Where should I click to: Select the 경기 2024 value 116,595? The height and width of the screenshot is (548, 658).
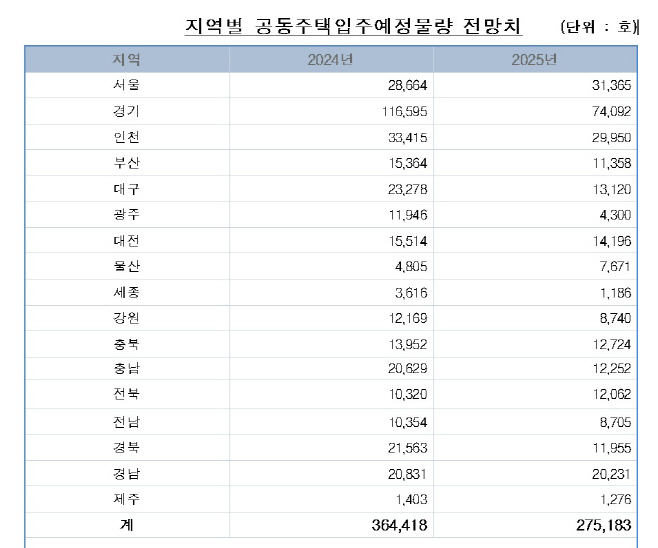[405, 111]
